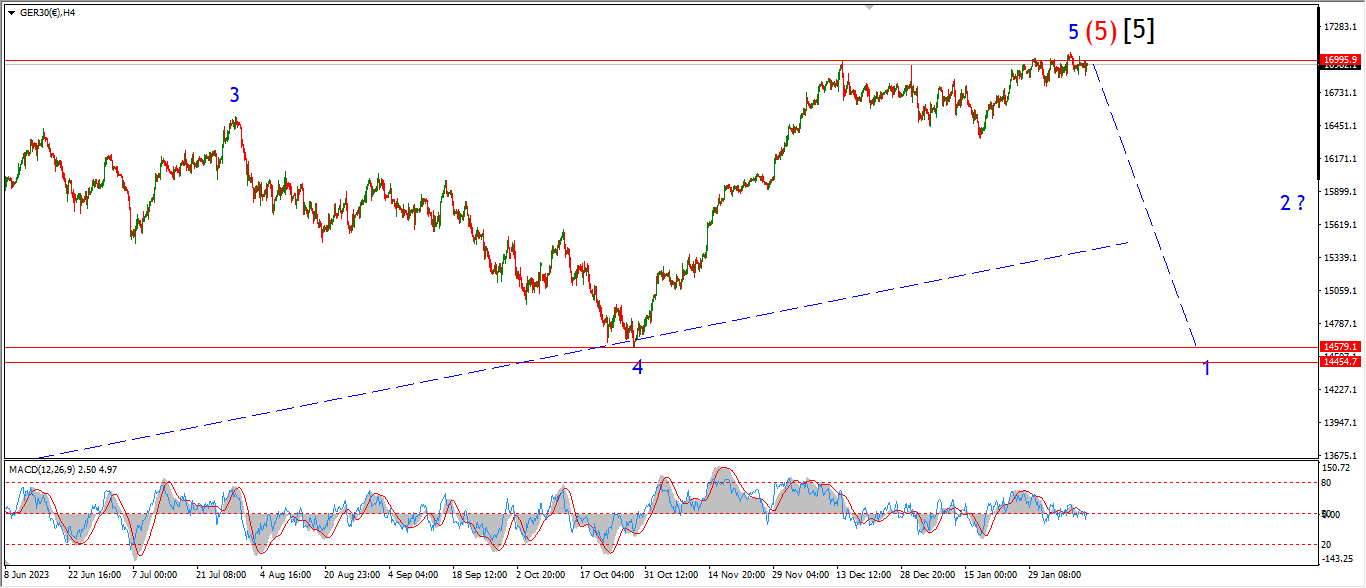Click the 31 Oct 12:00 time label
This screenshot has width=1366, height=588.
coord(671,576)
